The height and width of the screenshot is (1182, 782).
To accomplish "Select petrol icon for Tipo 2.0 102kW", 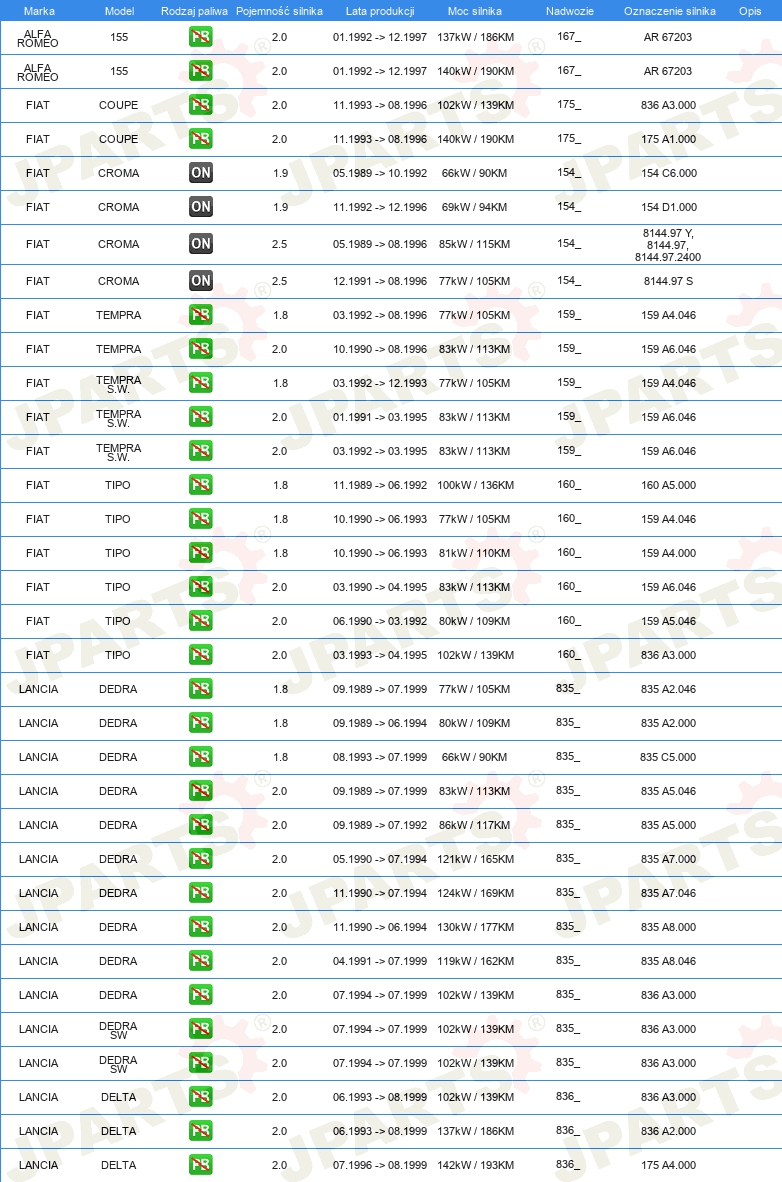I will (201, 654).
